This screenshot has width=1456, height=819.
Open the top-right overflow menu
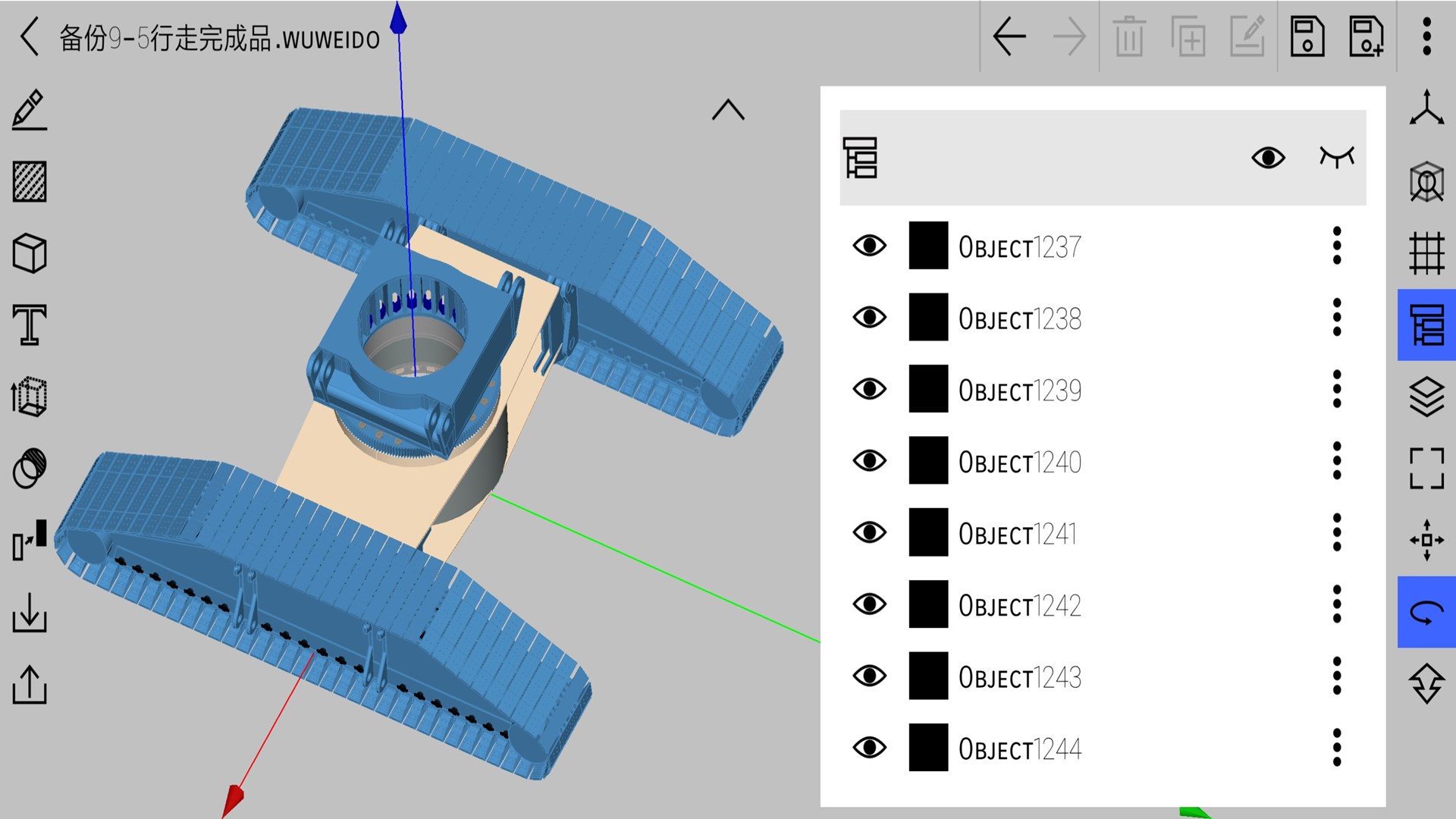coord(1426,36)
